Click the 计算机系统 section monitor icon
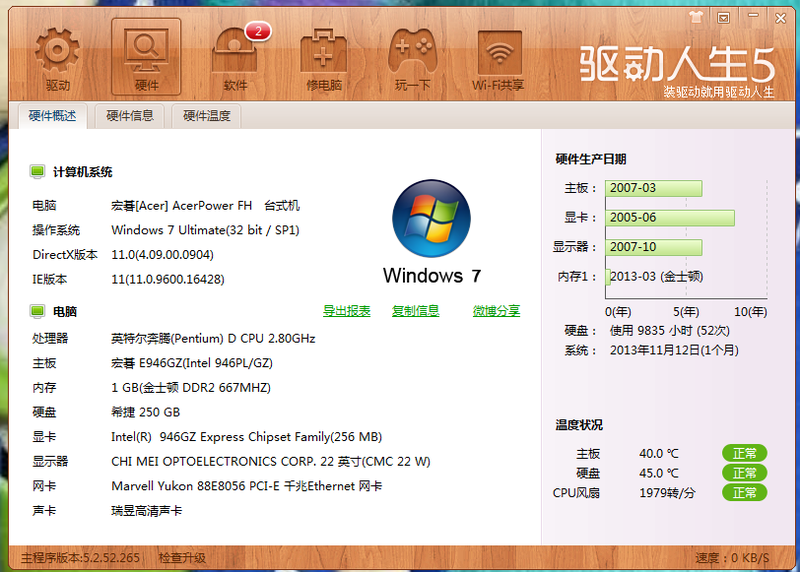Image resolution: width=800 pixels, height=572 pixels. [37, 171]
